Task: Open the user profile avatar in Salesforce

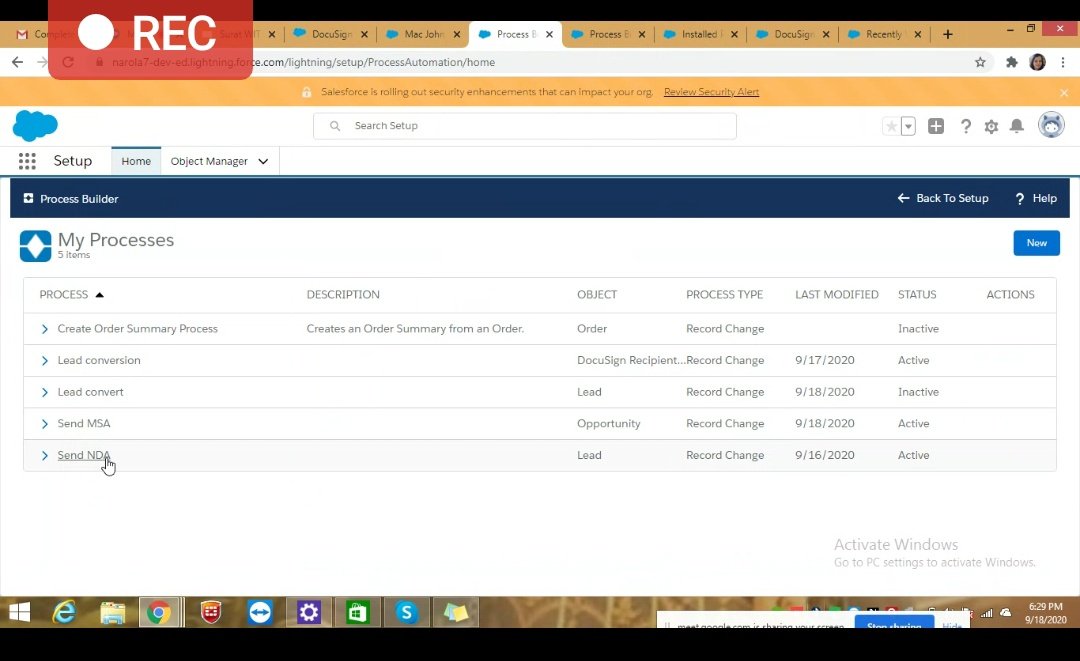Action: tap(1051, 125)
